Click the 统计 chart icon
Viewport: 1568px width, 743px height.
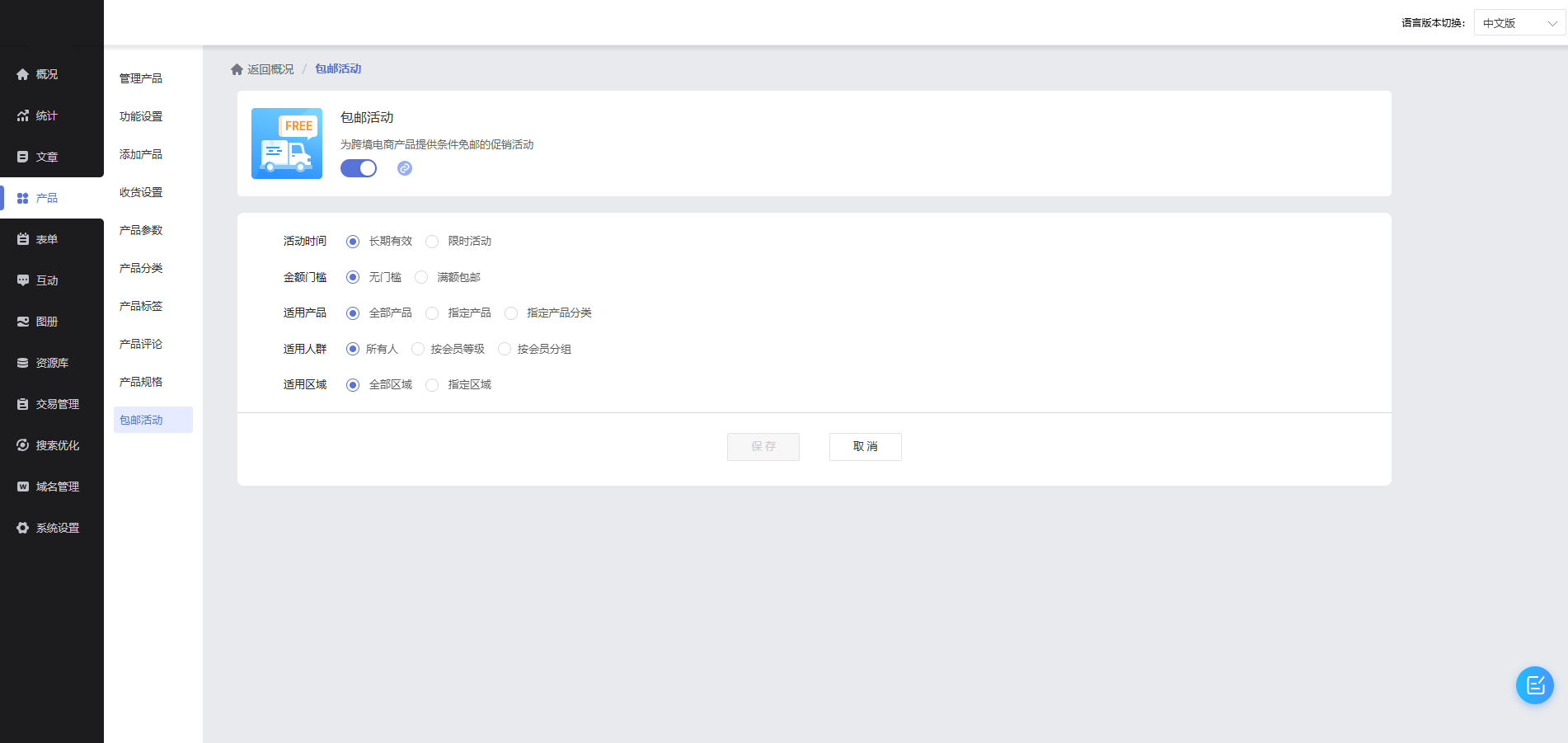[23, 115]
